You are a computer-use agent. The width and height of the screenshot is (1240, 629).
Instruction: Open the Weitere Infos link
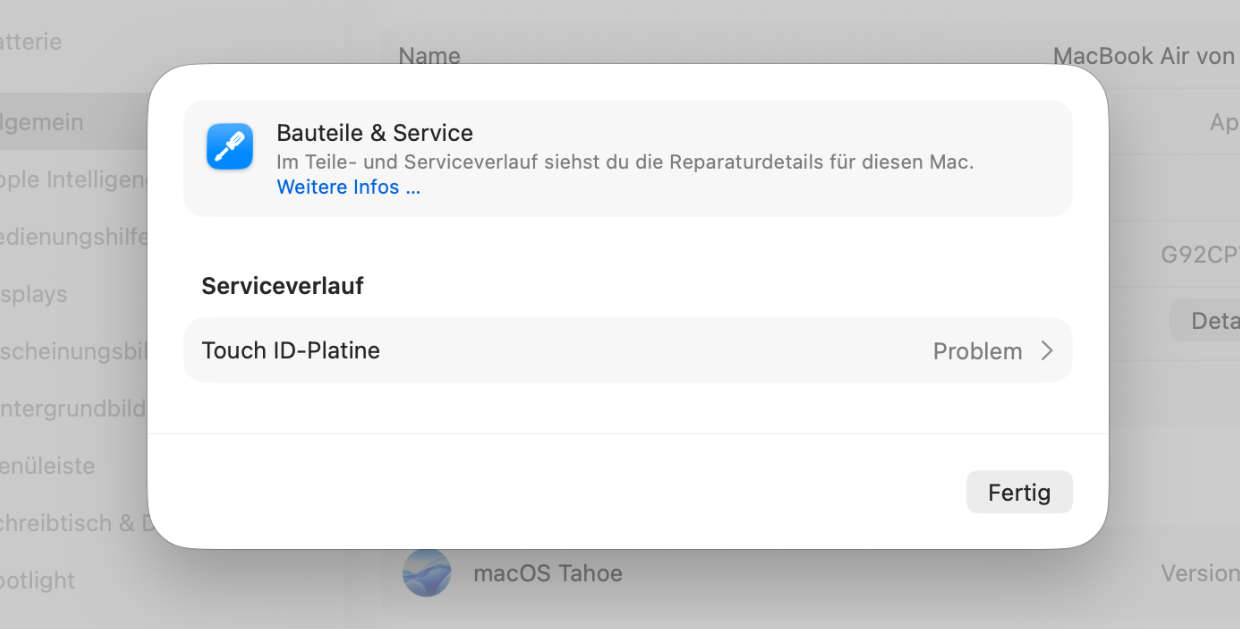point(348,187)
